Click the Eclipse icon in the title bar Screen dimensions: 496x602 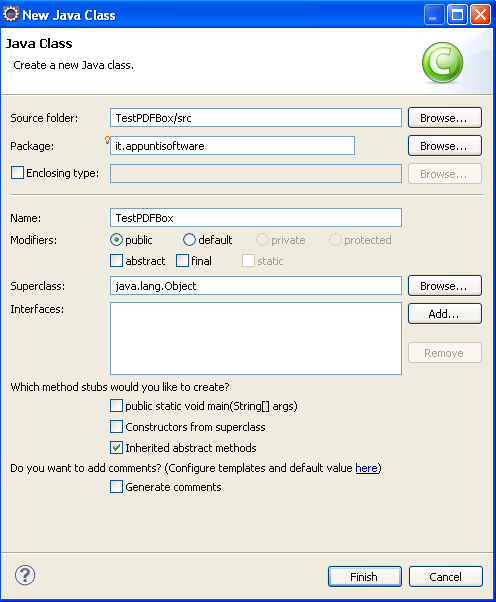click(x=11, y=15)
